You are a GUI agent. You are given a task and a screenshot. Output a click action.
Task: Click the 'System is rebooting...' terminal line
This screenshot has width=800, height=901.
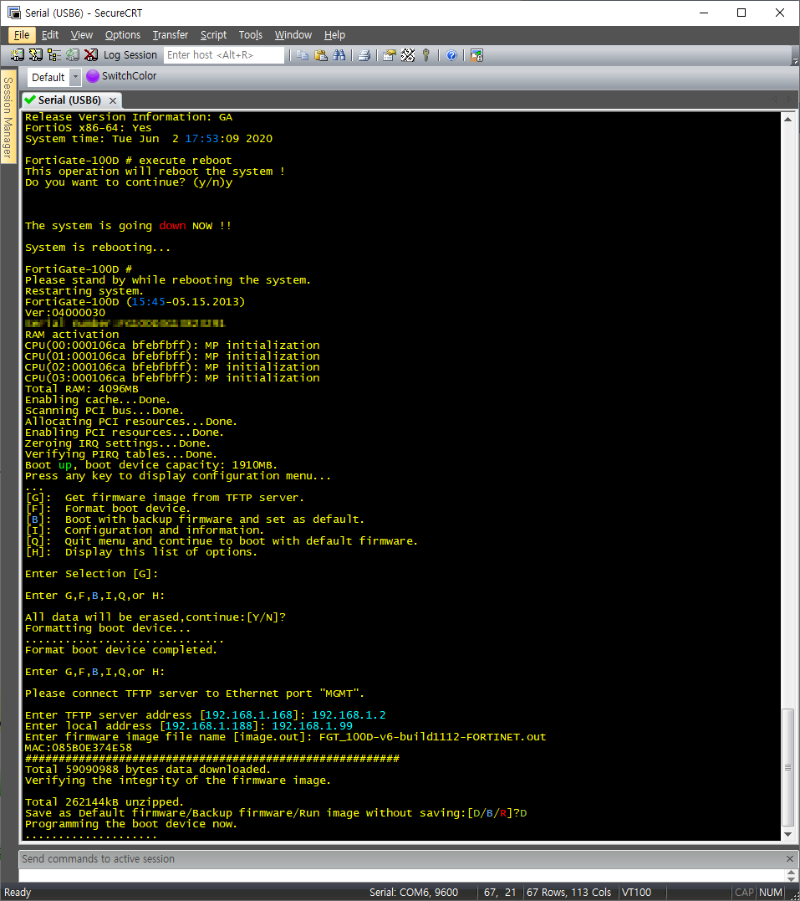point(98,248)
